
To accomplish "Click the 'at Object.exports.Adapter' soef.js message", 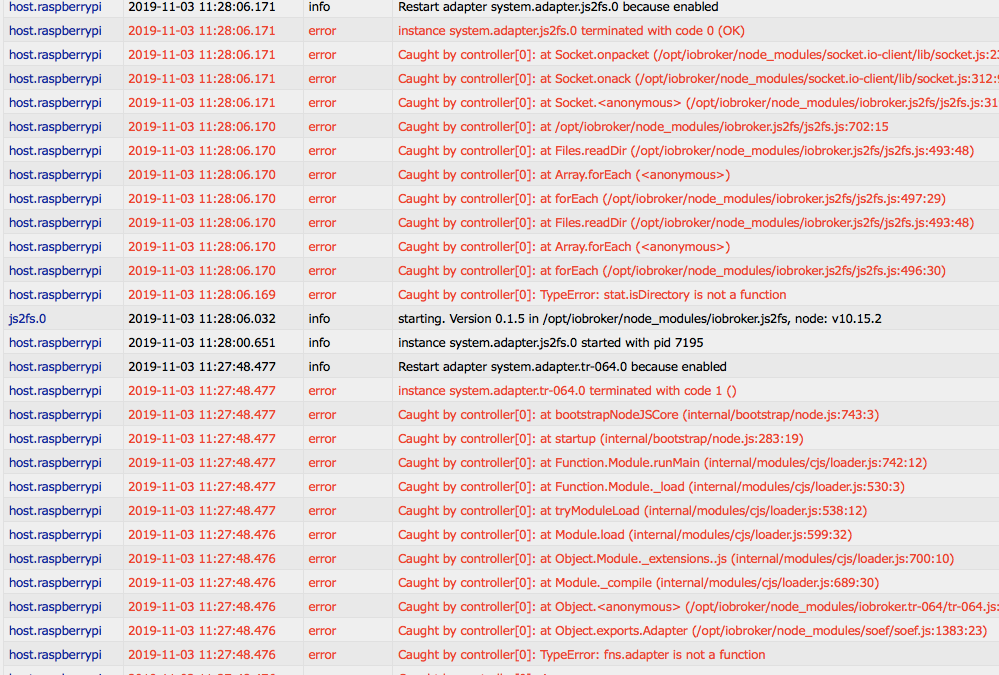I will click(x=693, y=631).
